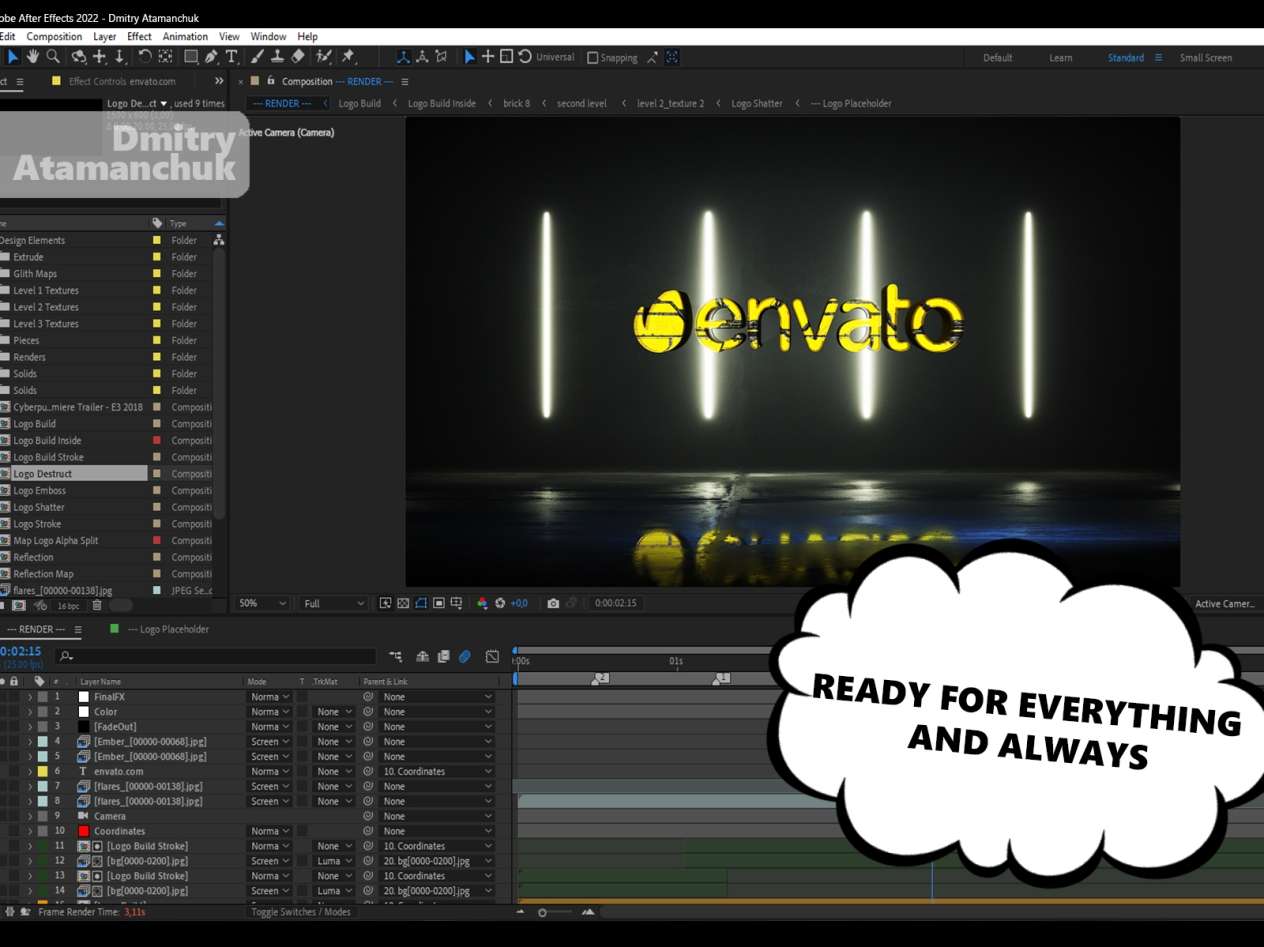Image resolution: width=1264 pixels, height=947 pixels.
Task: Select the Clone Stamp tool
Action: (277, 57)
